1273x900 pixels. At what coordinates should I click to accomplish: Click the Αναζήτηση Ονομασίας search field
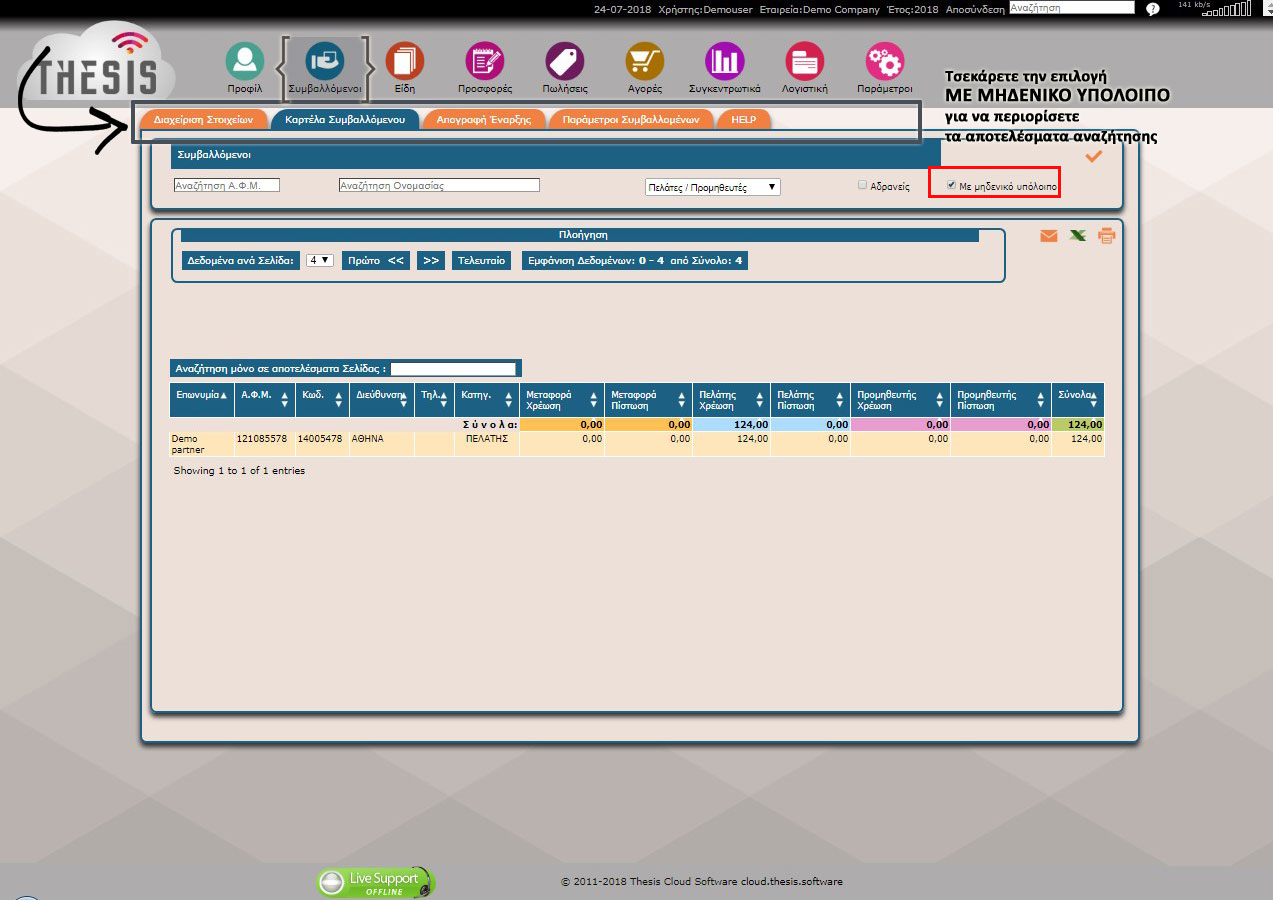pos(439,185)
